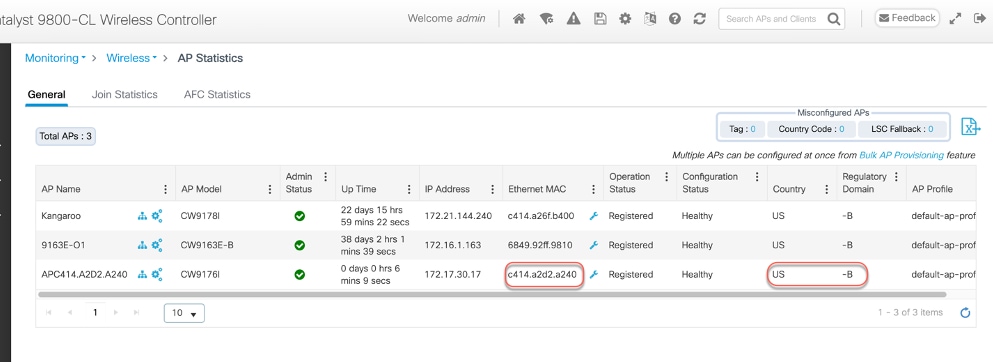This screenshot has height=362, width=993.
Task: Open the AP Name column options menu
Action: (x=165, y=189)
